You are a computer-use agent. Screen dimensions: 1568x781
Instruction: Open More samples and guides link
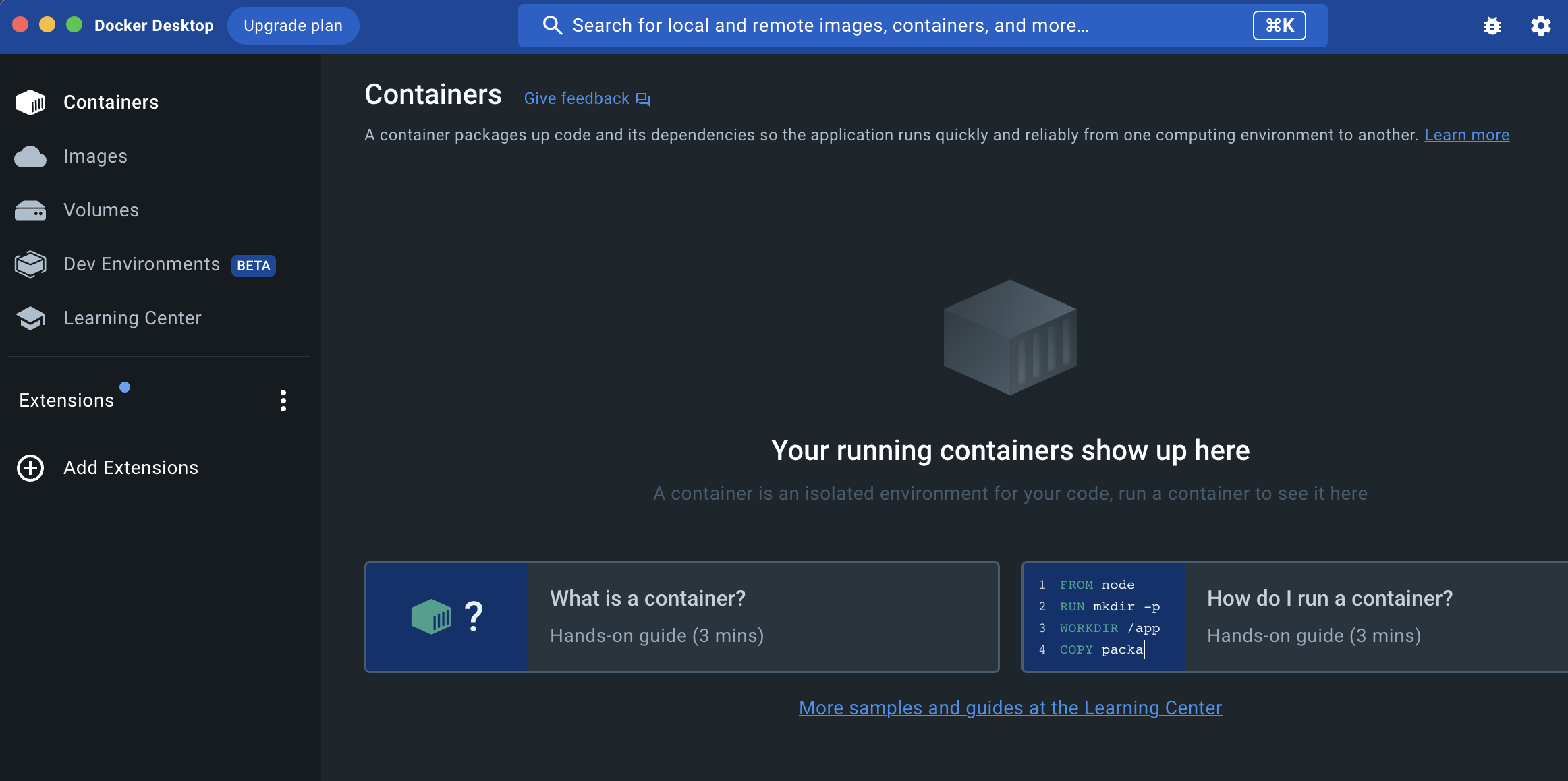click(x=1010, y=707)
